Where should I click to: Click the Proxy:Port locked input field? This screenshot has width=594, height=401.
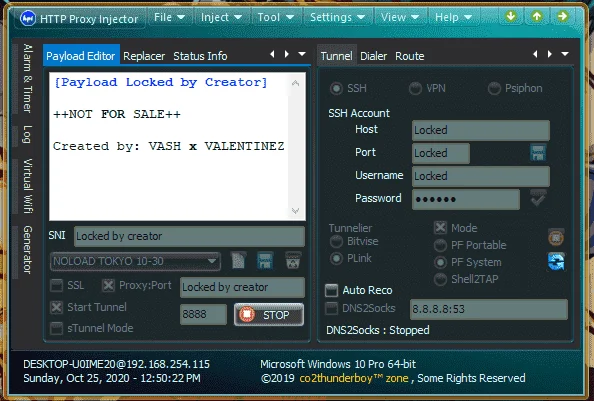[242, 287]
